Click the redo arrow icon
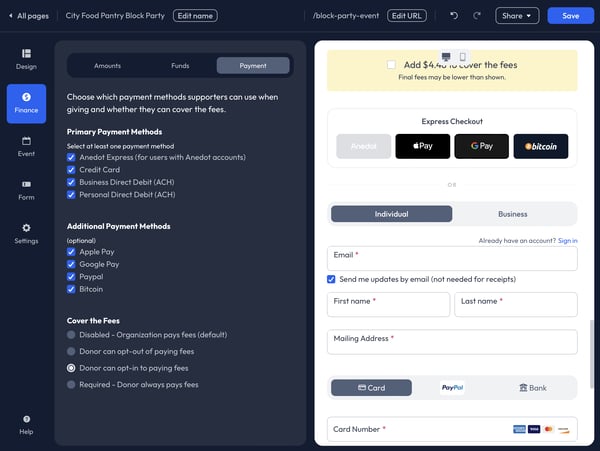 [x=477, y=16]
